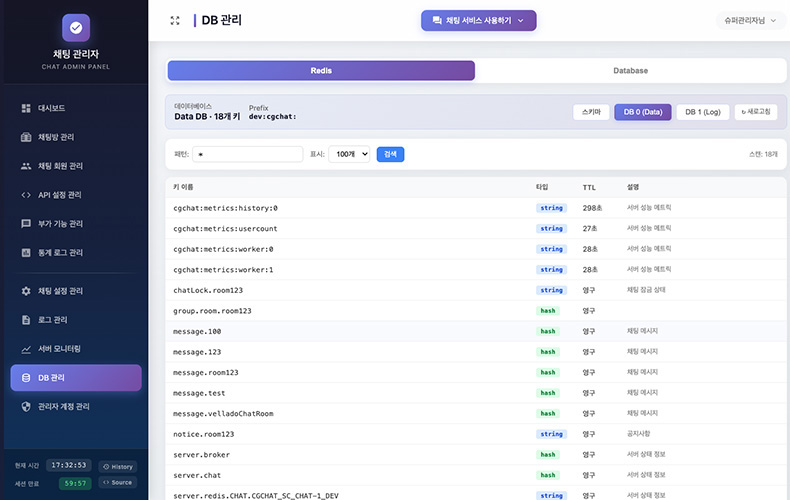Screen dimensions: 790x500
Task: Click key message.123
Action: (197, 352)
